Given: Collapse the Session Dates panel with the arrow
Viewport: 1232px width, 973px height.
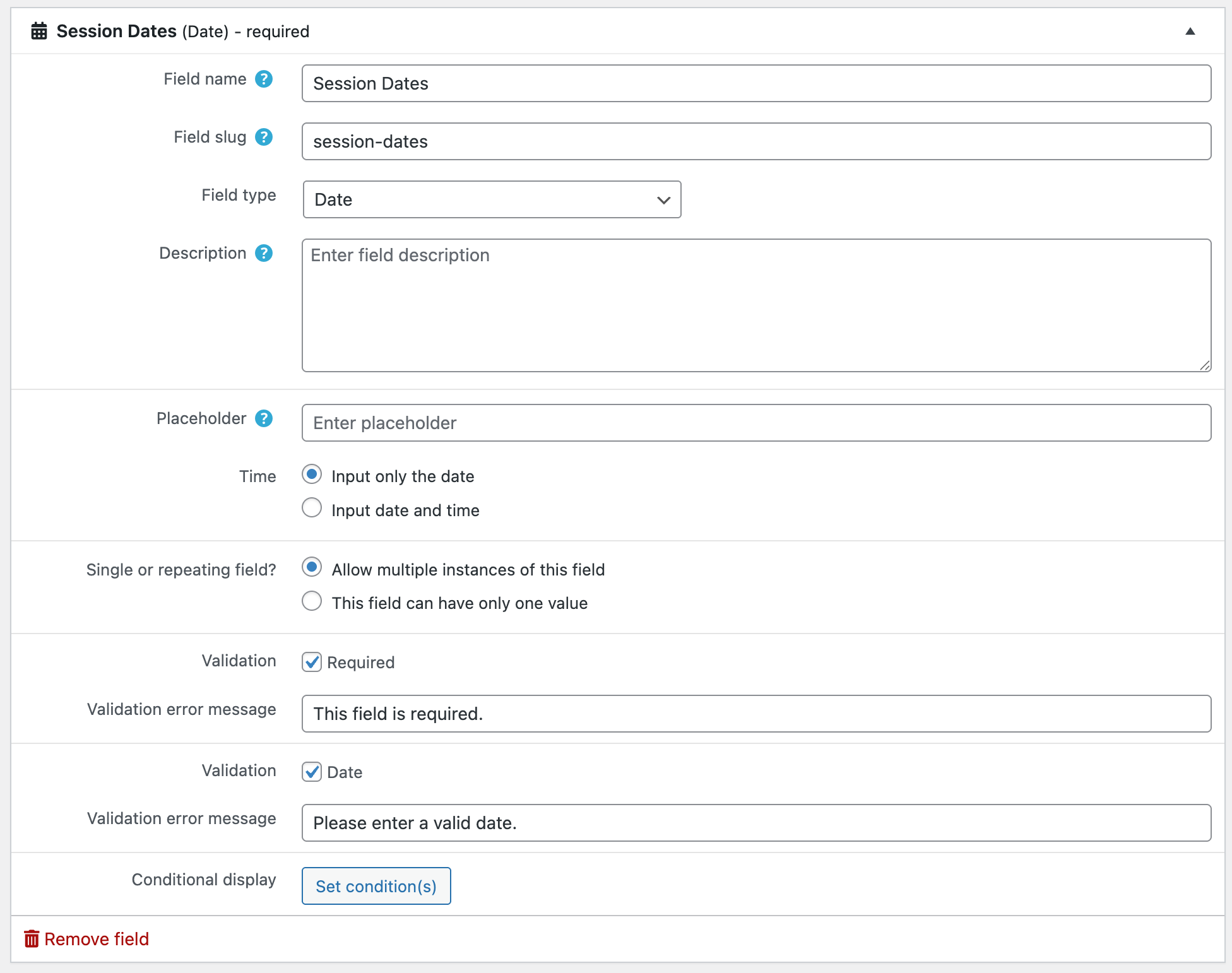Looking at the screenshot, I should point(1190,31).
